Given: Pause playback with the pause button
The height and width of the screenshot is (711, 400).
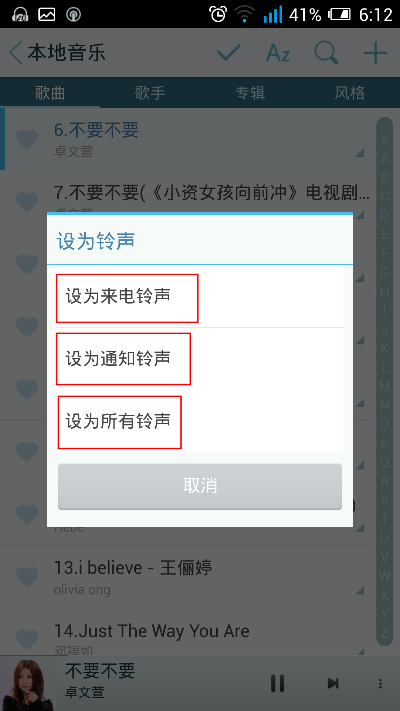Looking at the screenshot, I should tap(278, 683).
